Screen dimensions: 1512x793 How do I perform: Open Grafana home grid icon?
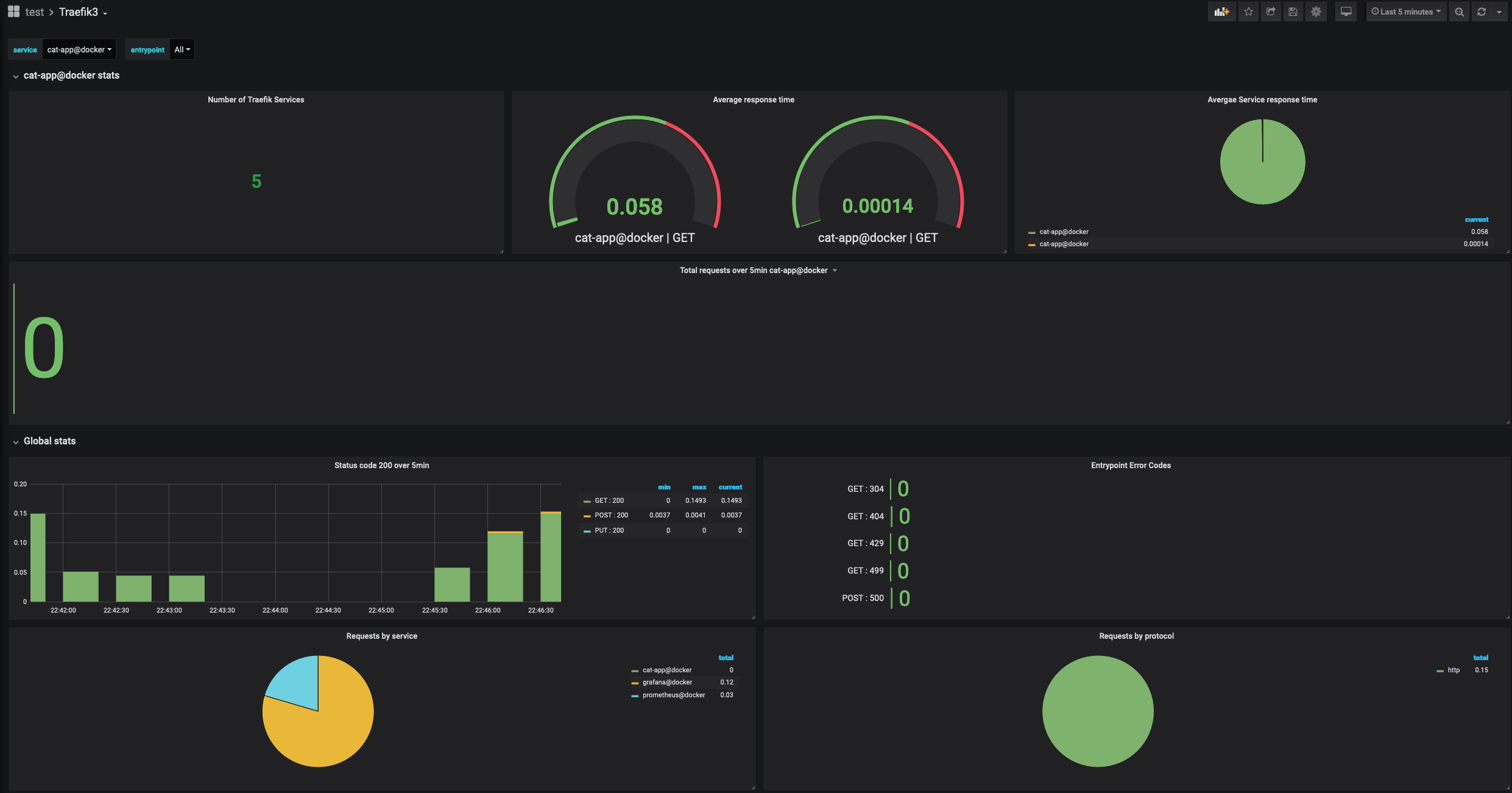tap(13, 12)
